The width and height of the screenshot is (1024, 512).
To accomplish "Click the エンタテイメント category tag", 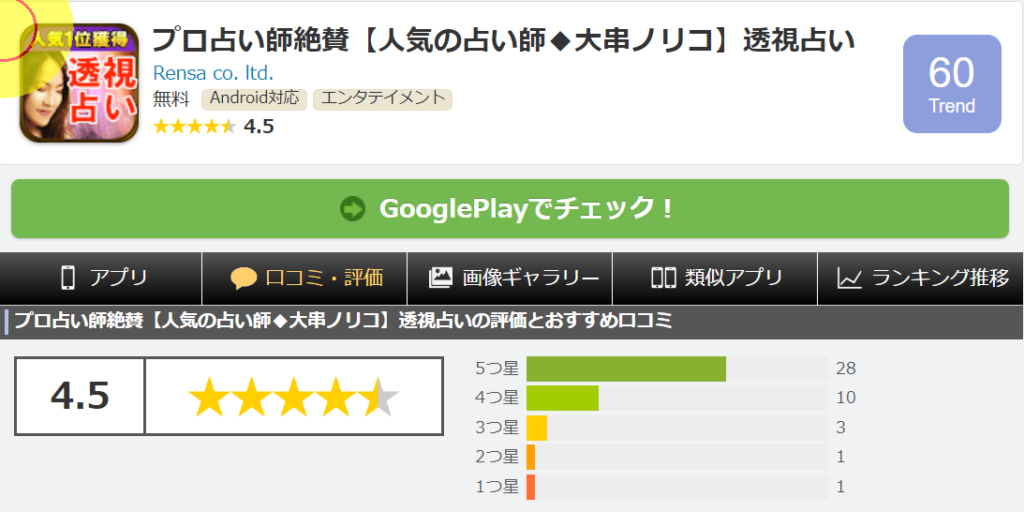I will coord(383,99).
